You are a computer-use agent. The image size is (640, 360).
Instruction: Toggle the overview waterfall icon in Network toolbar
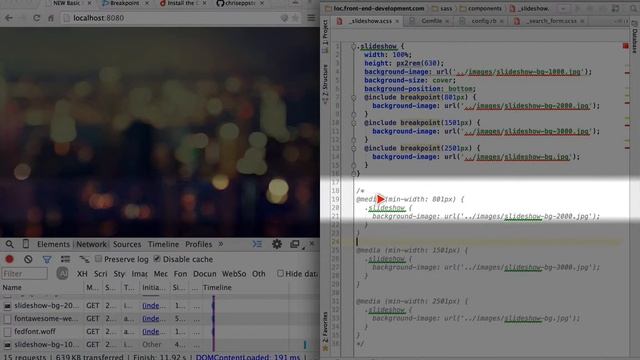(84, 259)
